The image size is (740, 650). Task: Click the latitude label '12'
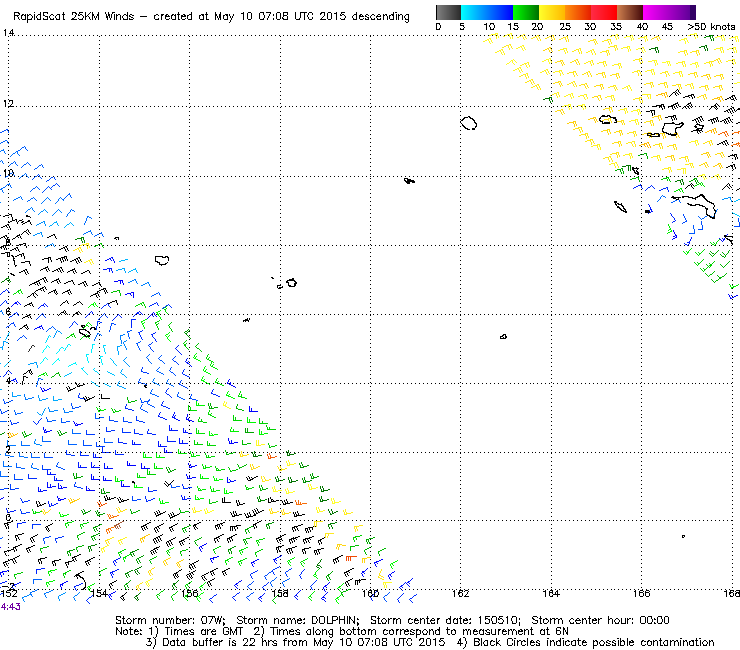coord(8,103)
